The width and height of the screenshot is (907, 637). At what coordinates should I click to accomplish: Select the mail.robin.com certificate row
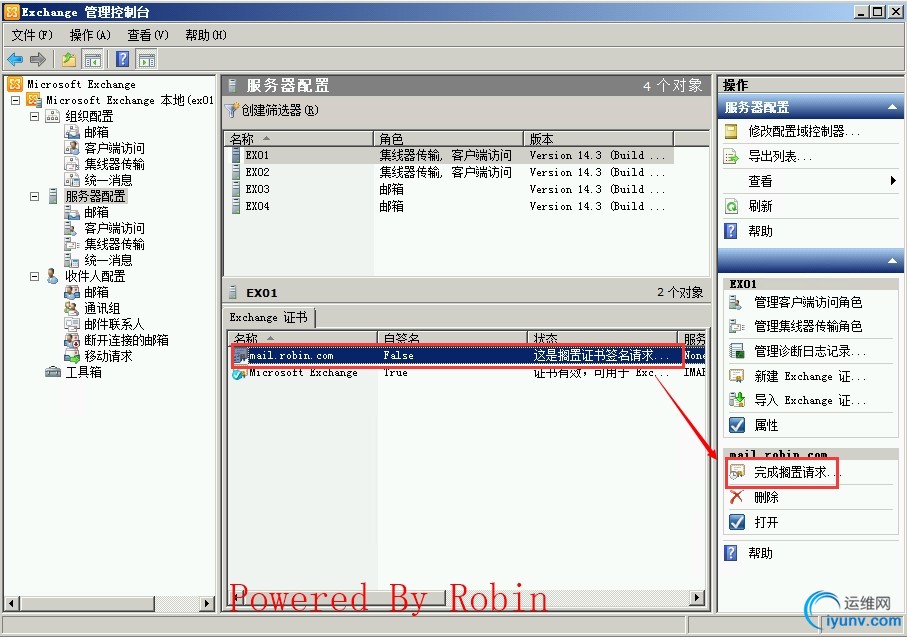click(x=467, y=355)
